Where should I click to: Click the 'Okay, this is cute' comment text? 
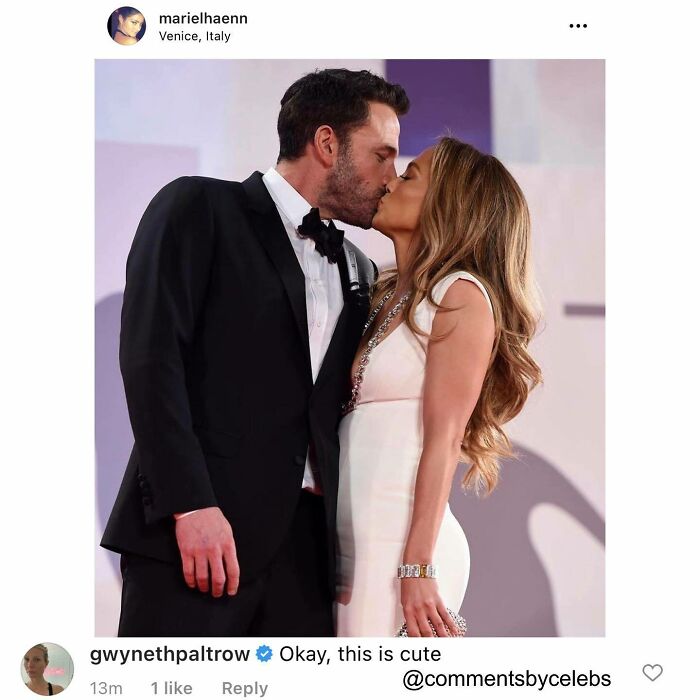point(360,654)
